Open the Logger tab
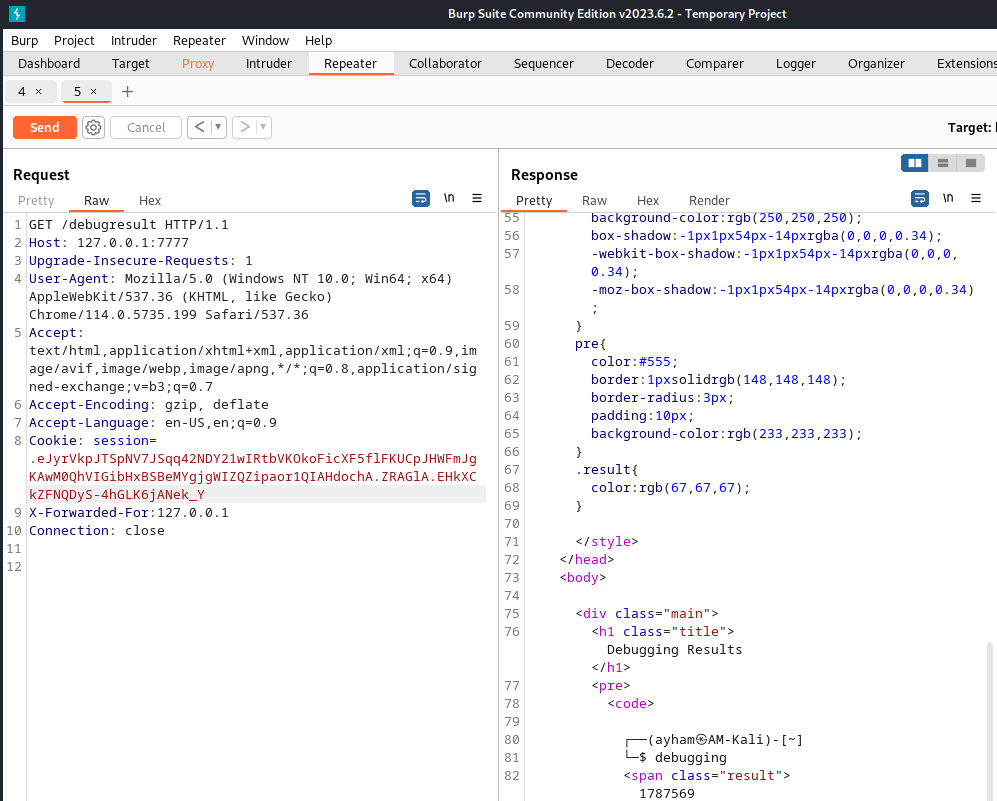The image size is (997, 801). (795, 64)
